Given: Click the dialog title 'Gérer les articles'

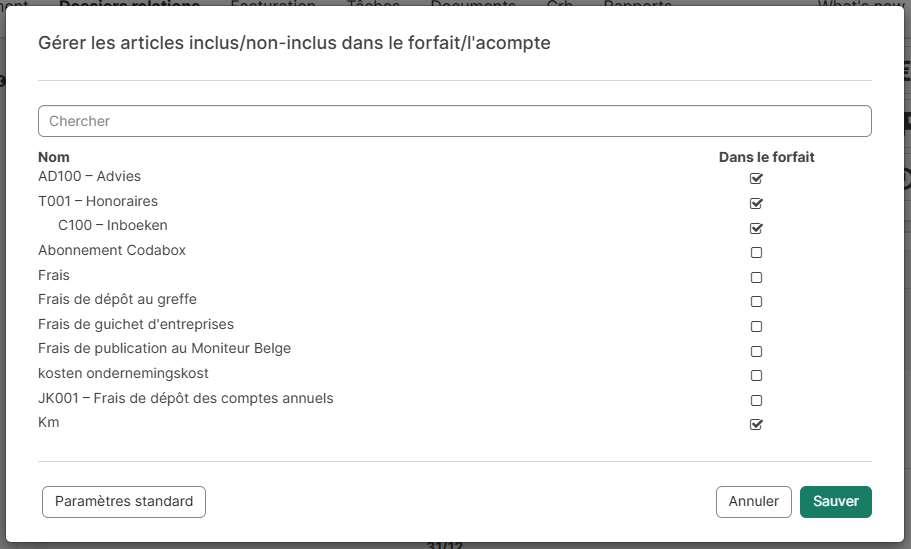Looking at the screenshot, I should pos(294,43).
